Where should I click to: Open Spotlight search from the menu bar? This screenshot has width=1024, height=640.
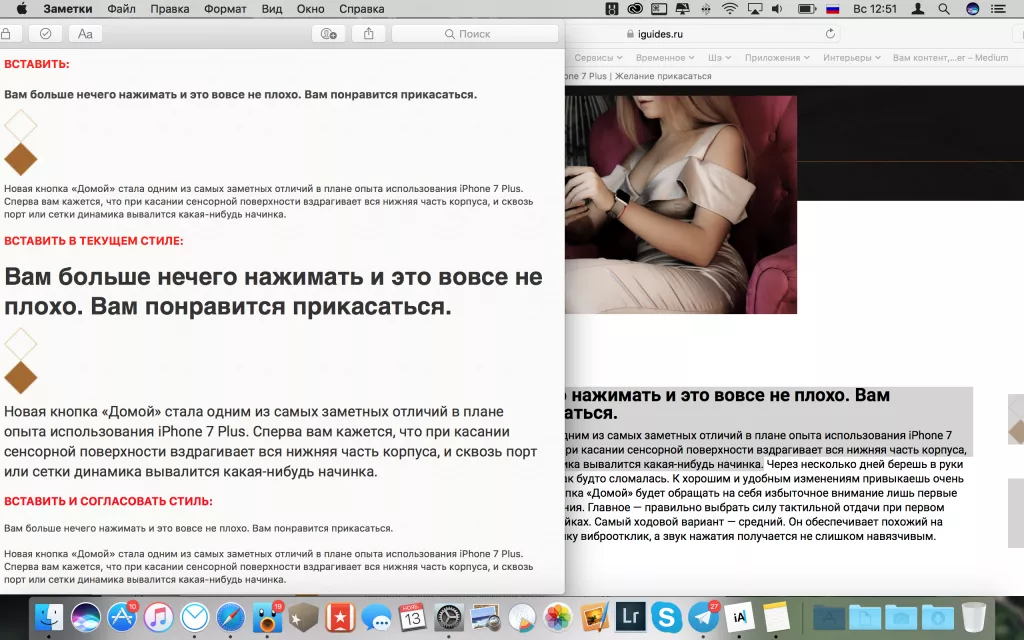[x=943, y=9]
